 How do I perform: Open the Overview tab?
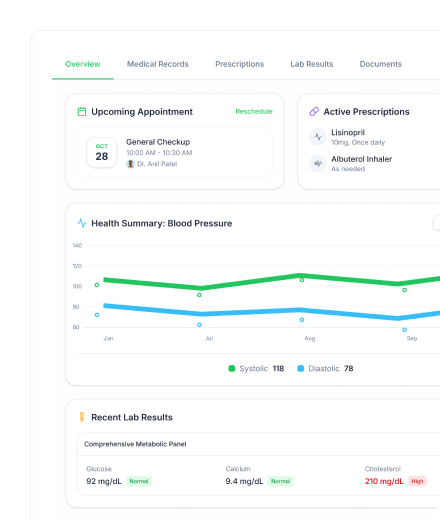coord(83,64)
